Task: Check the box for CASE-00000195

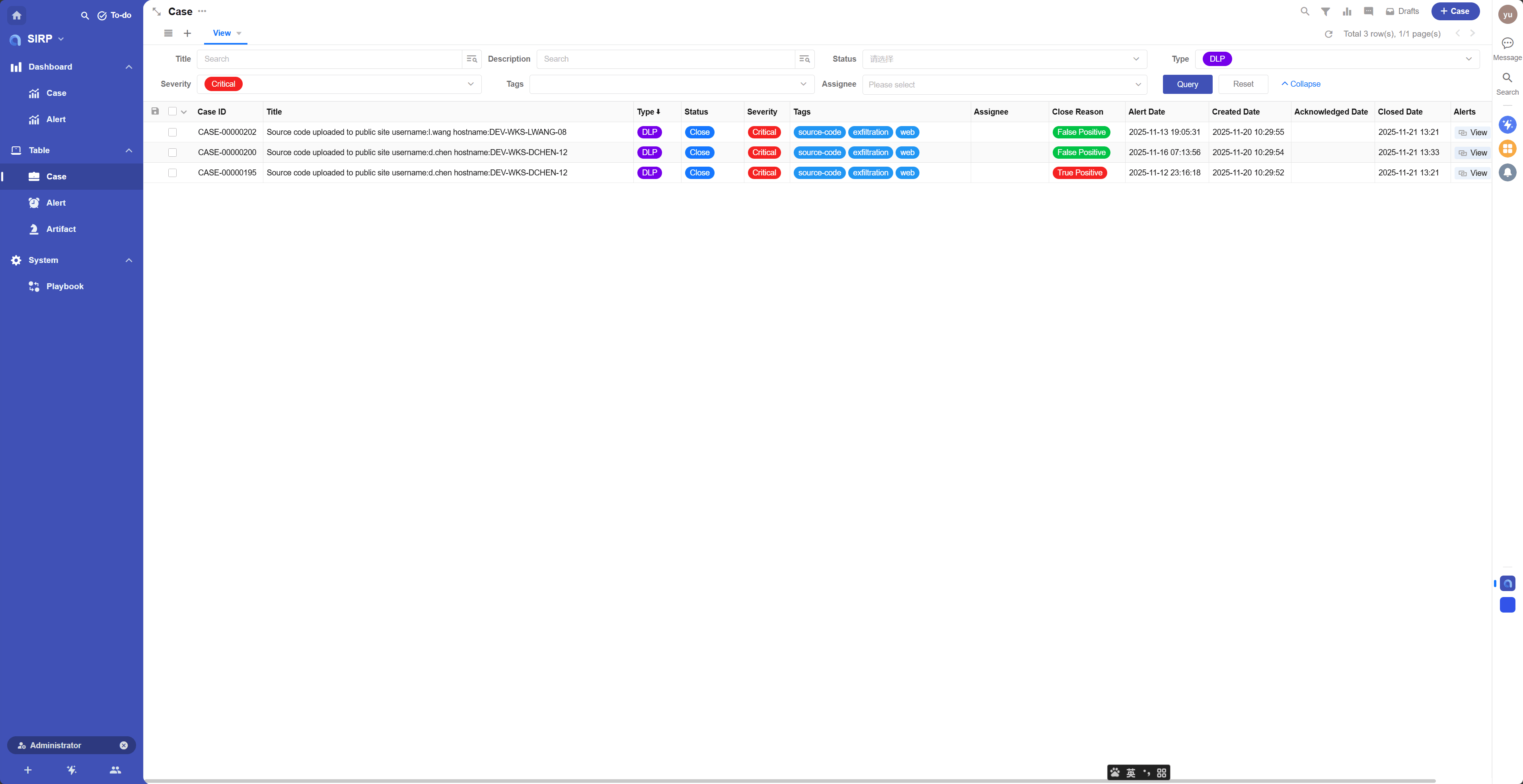Action: pyautogui.click(x=173, y=173)
